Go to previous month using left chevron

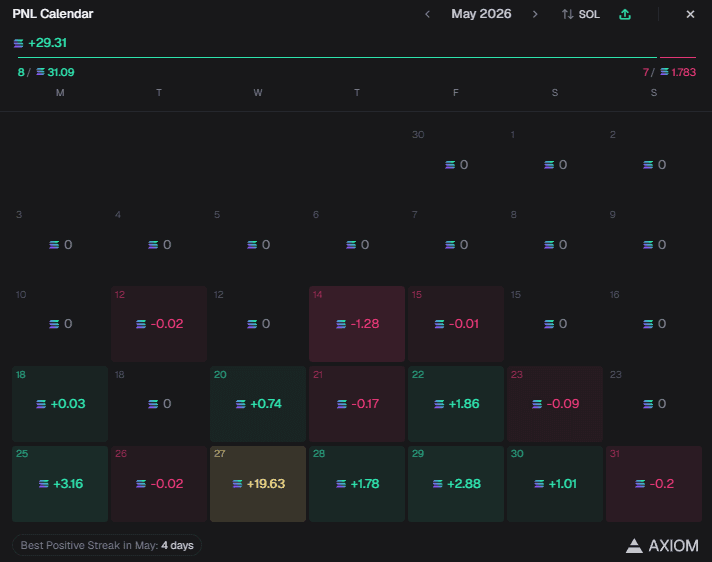tap(427, 15)
